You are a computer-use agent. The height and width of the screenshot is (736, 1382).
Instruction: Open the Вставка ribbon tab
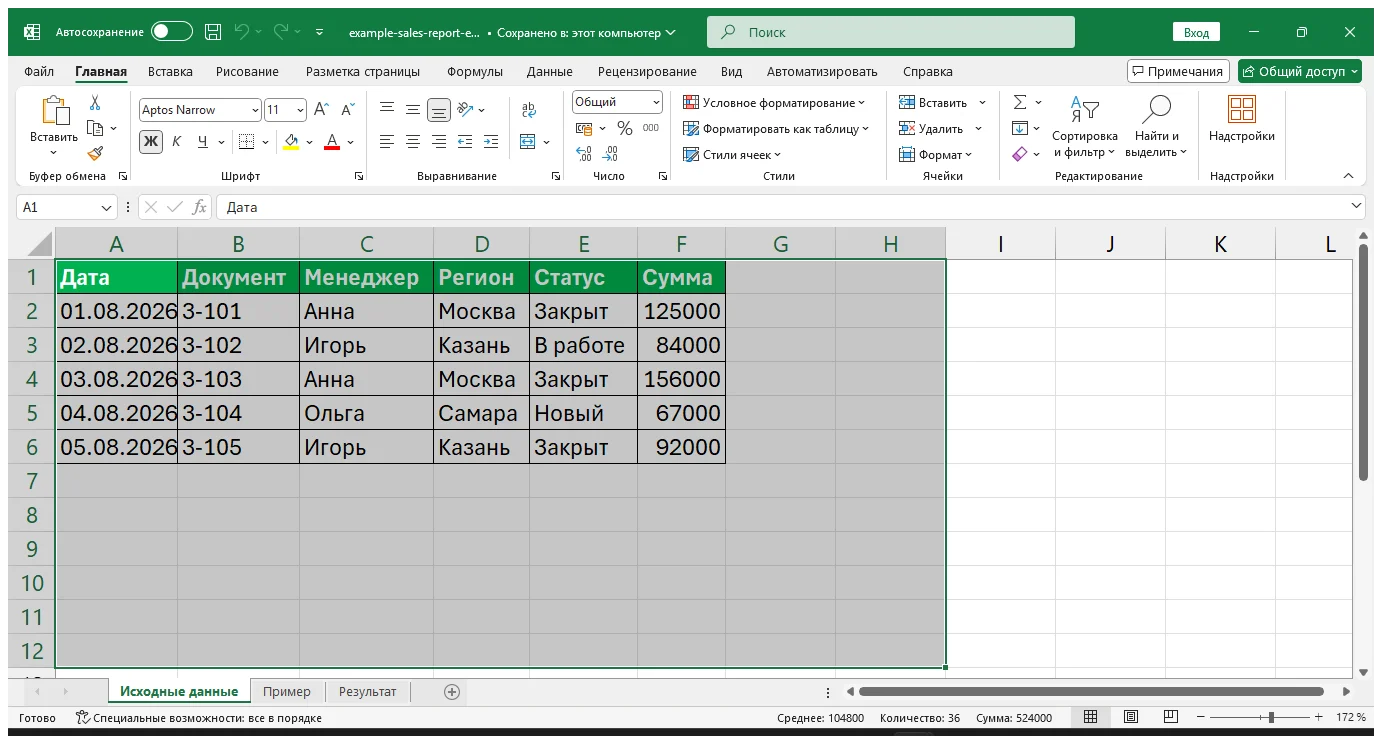pos(170,72)
